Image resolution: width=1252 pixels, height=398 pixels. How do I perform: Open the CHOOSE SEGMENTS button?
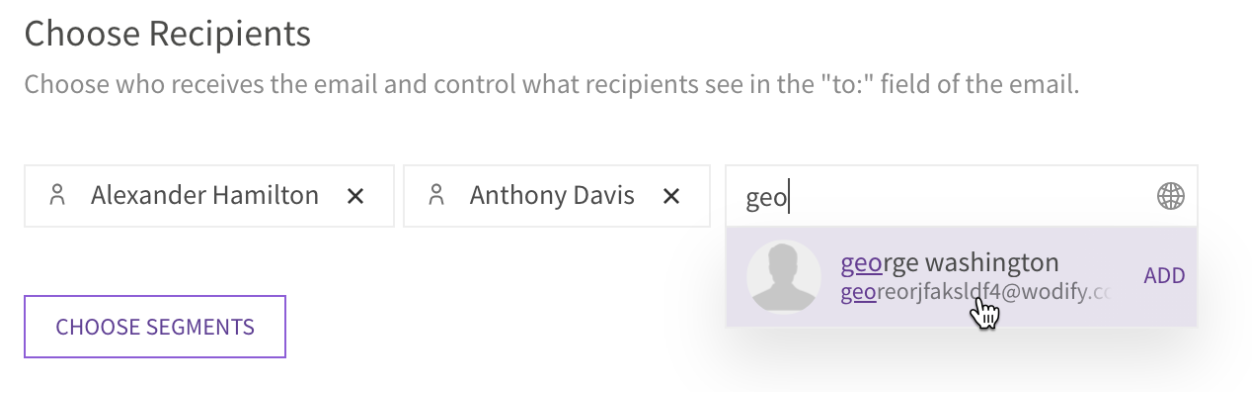pos(155,327)
